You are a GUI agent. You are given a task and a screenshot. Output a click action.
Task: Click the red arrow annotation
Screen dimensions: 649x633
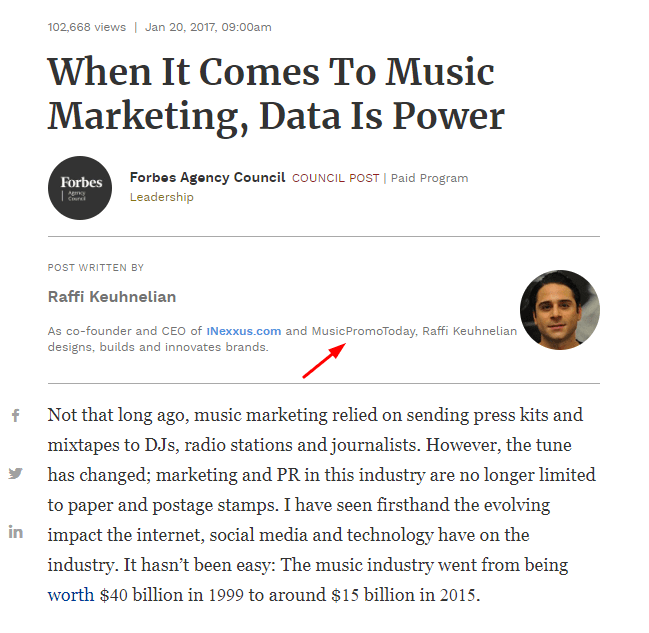click(x=324, y=360)
